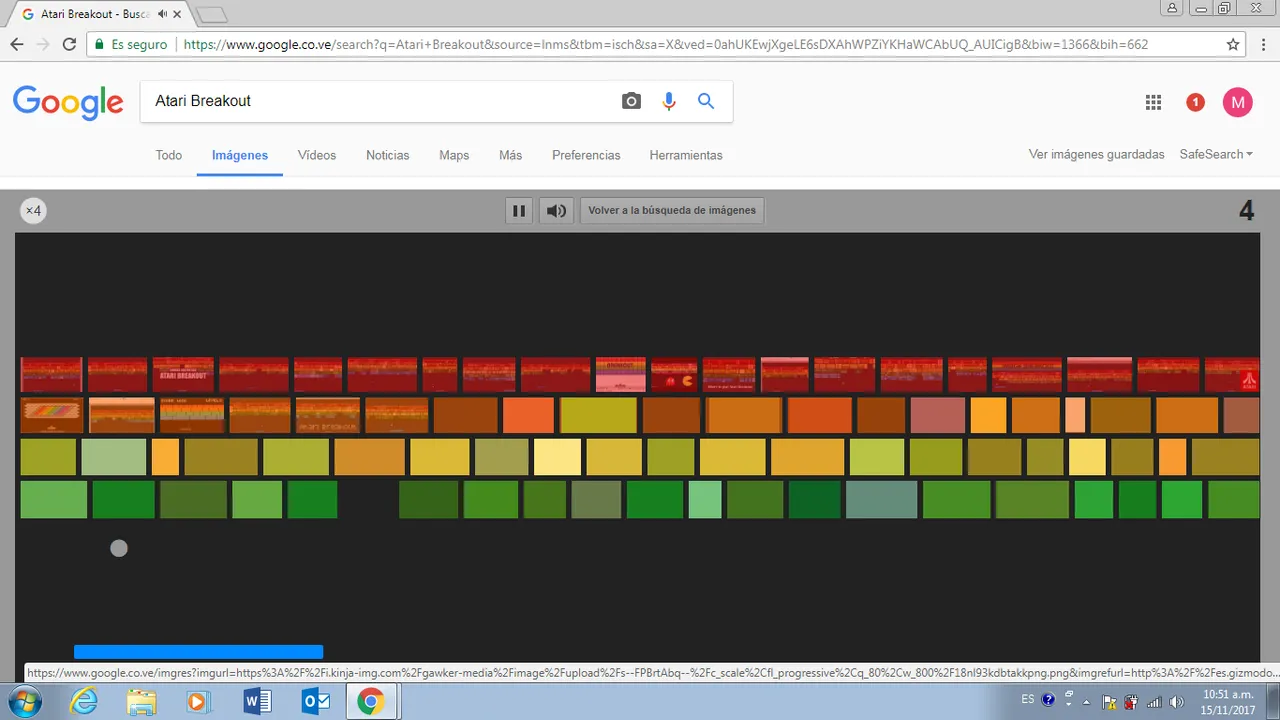This screenshot has width=1280, height=720.
Task: Bookmark this page with the star icon
Action: 1233,44
